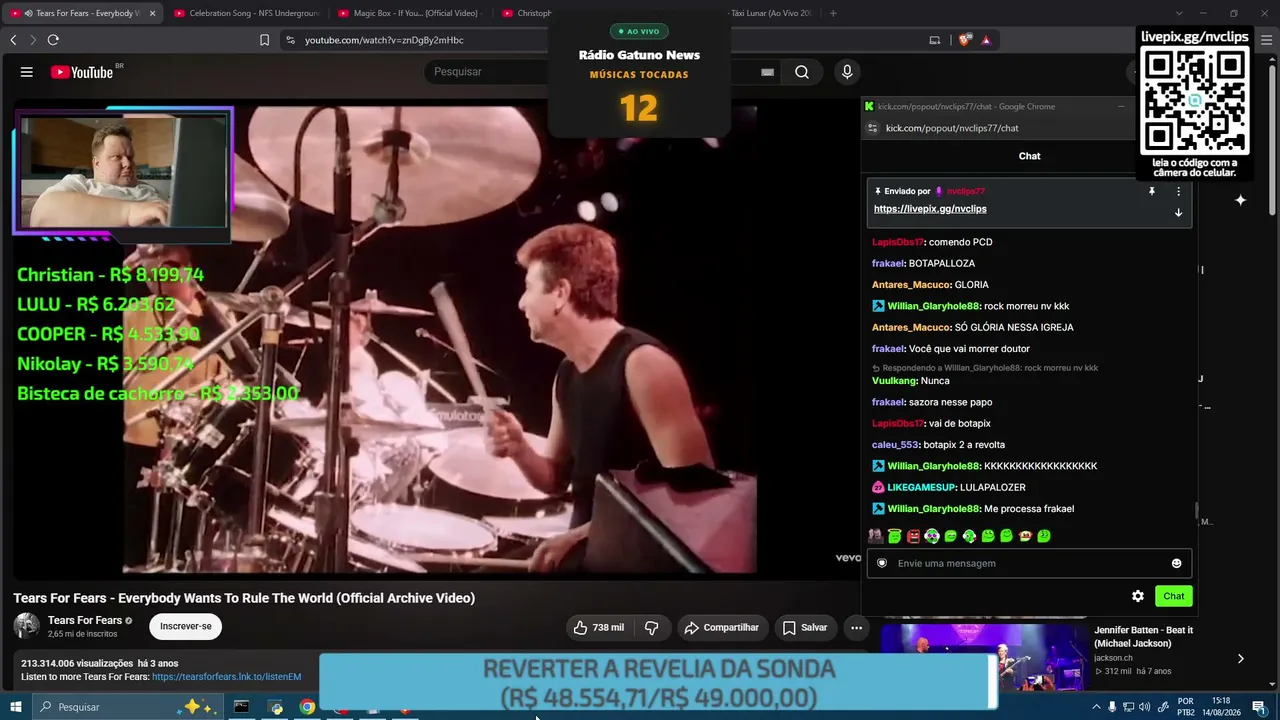Subscribe with the Inscrever-se button

(186, 627)
